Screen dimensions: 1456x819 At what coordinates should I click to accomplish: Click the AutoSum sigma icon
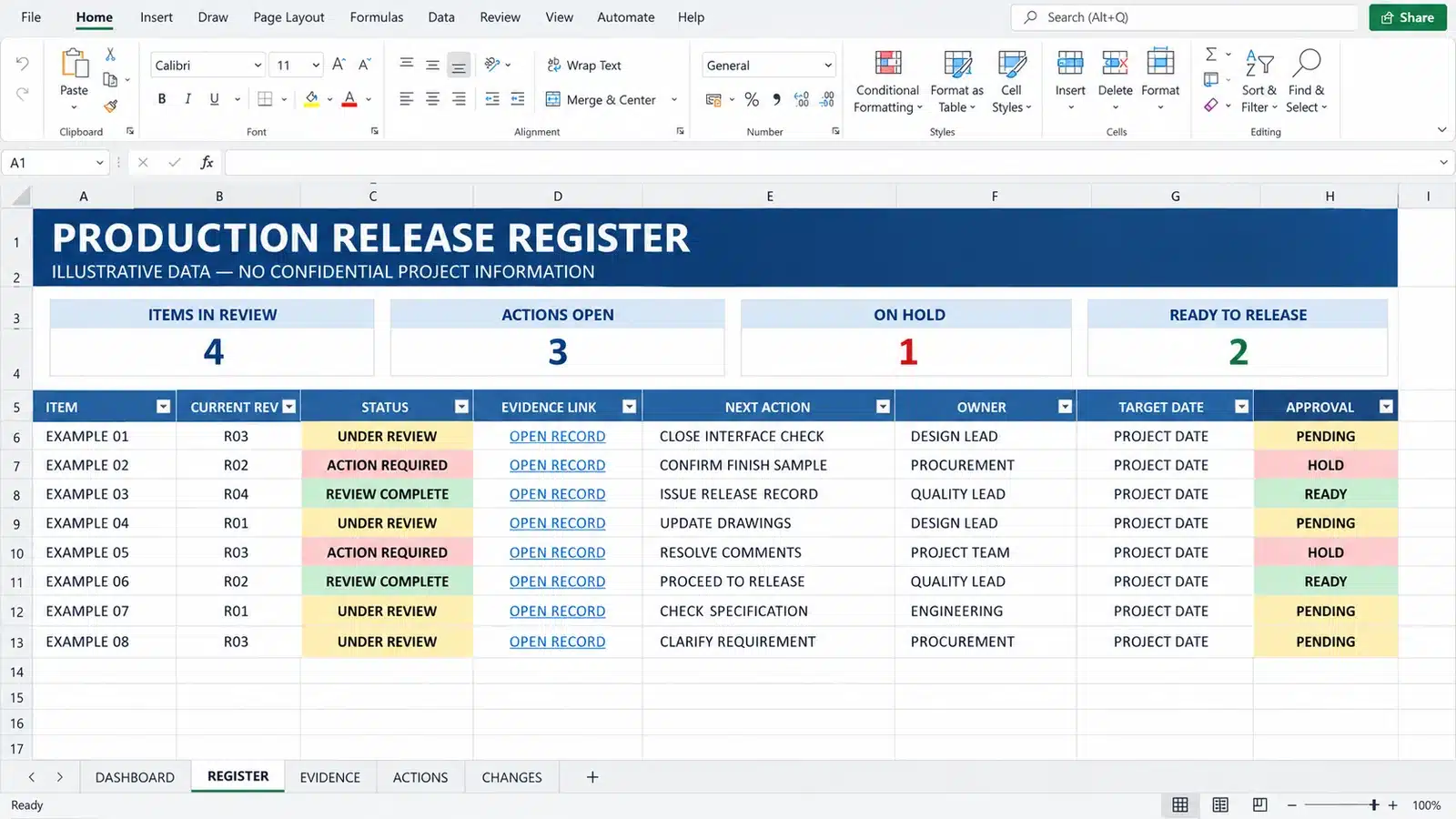[1211, 55]
